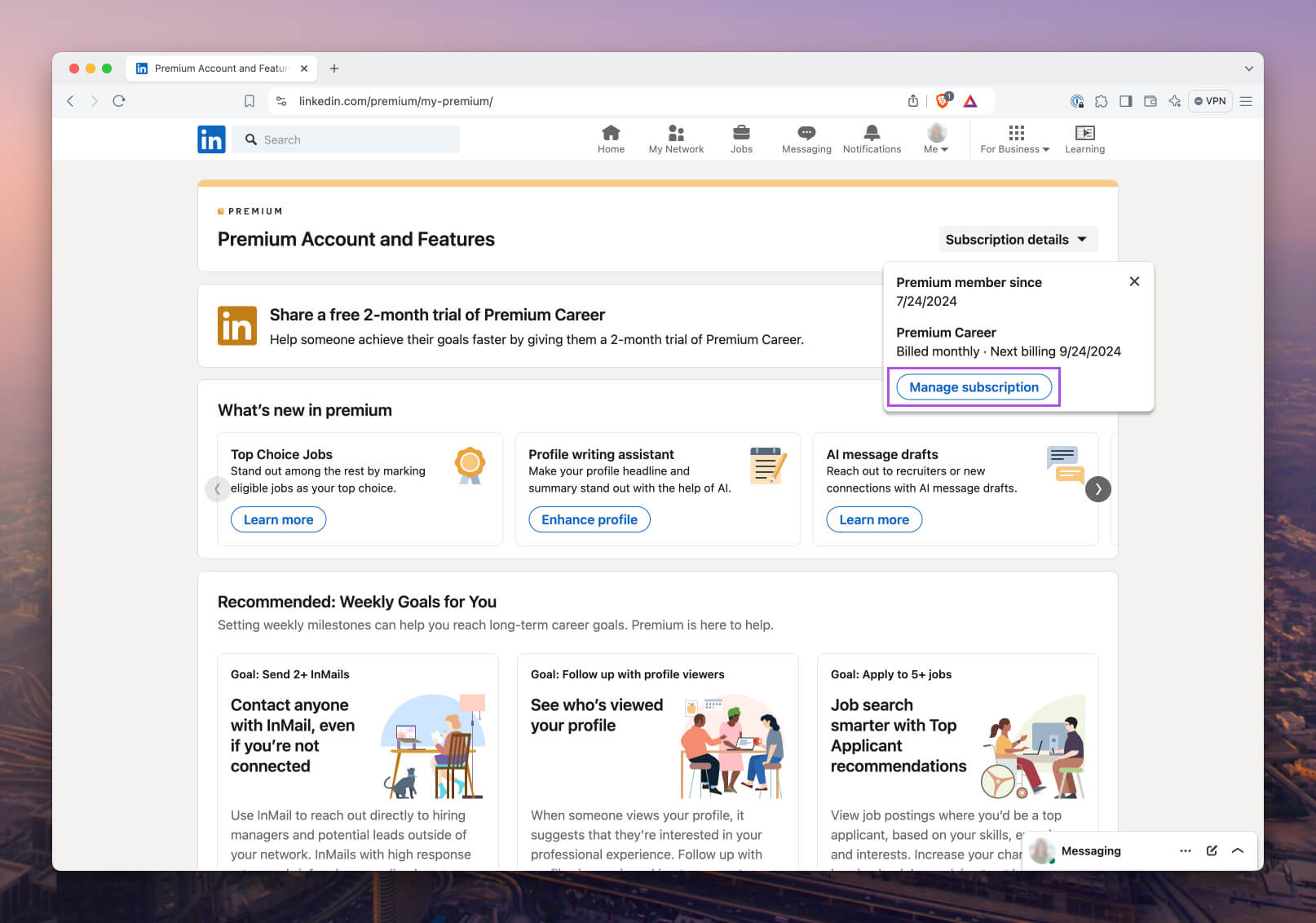The width and height of the screenshot is (1316, 923).
Task: Open Brave Rewards triangle icon
Action: [x=970, y=101]
